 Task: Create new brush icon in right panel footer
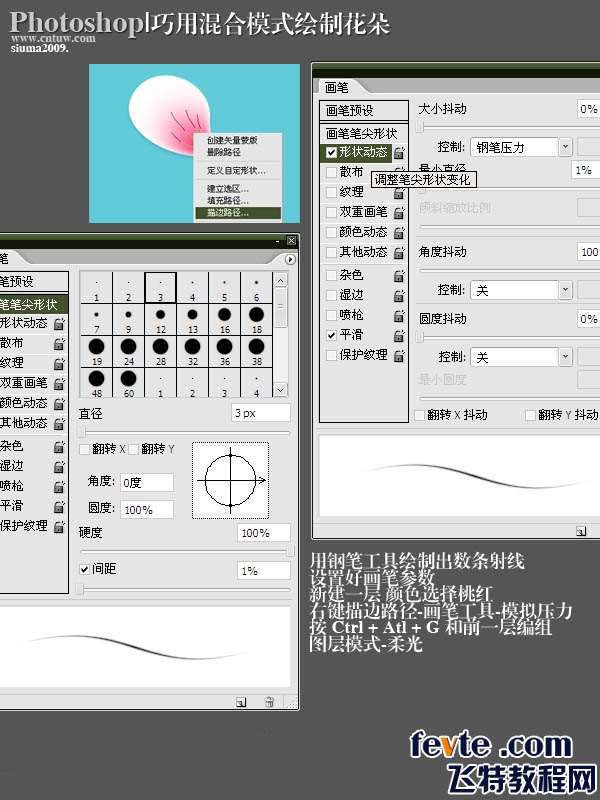581,532
